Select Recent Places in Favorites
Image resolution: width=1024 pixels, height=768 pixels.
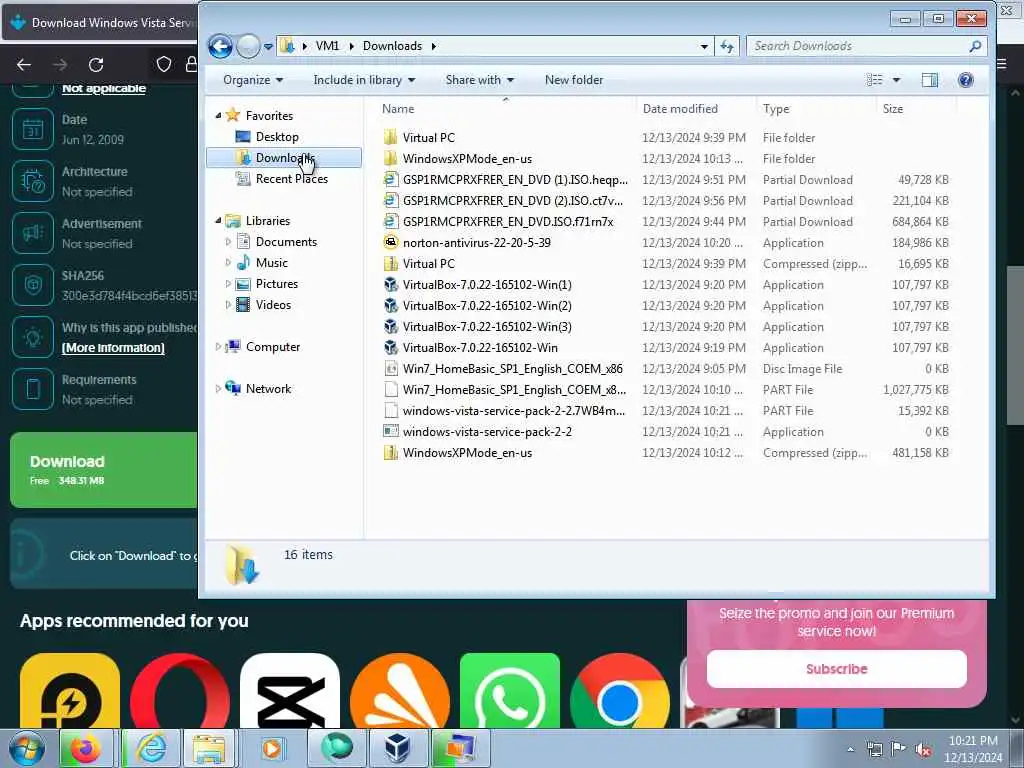click(x=291, y=179)
